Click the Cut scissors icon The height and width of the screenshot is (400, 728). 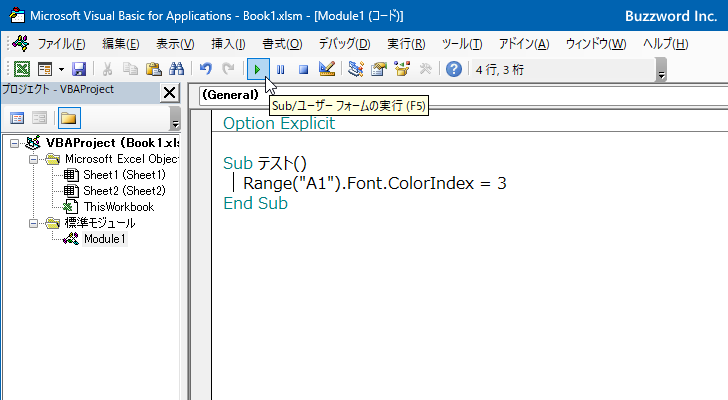[107, 70]
